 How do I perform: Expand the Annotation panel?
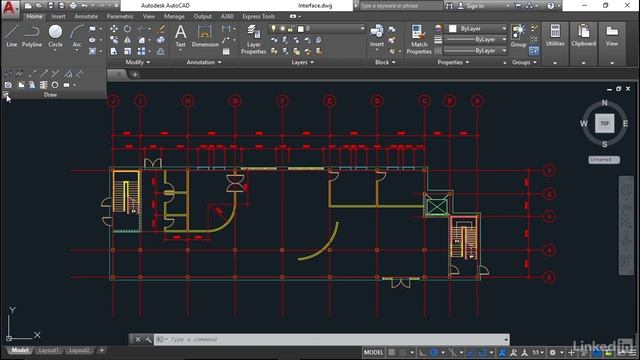204,62
